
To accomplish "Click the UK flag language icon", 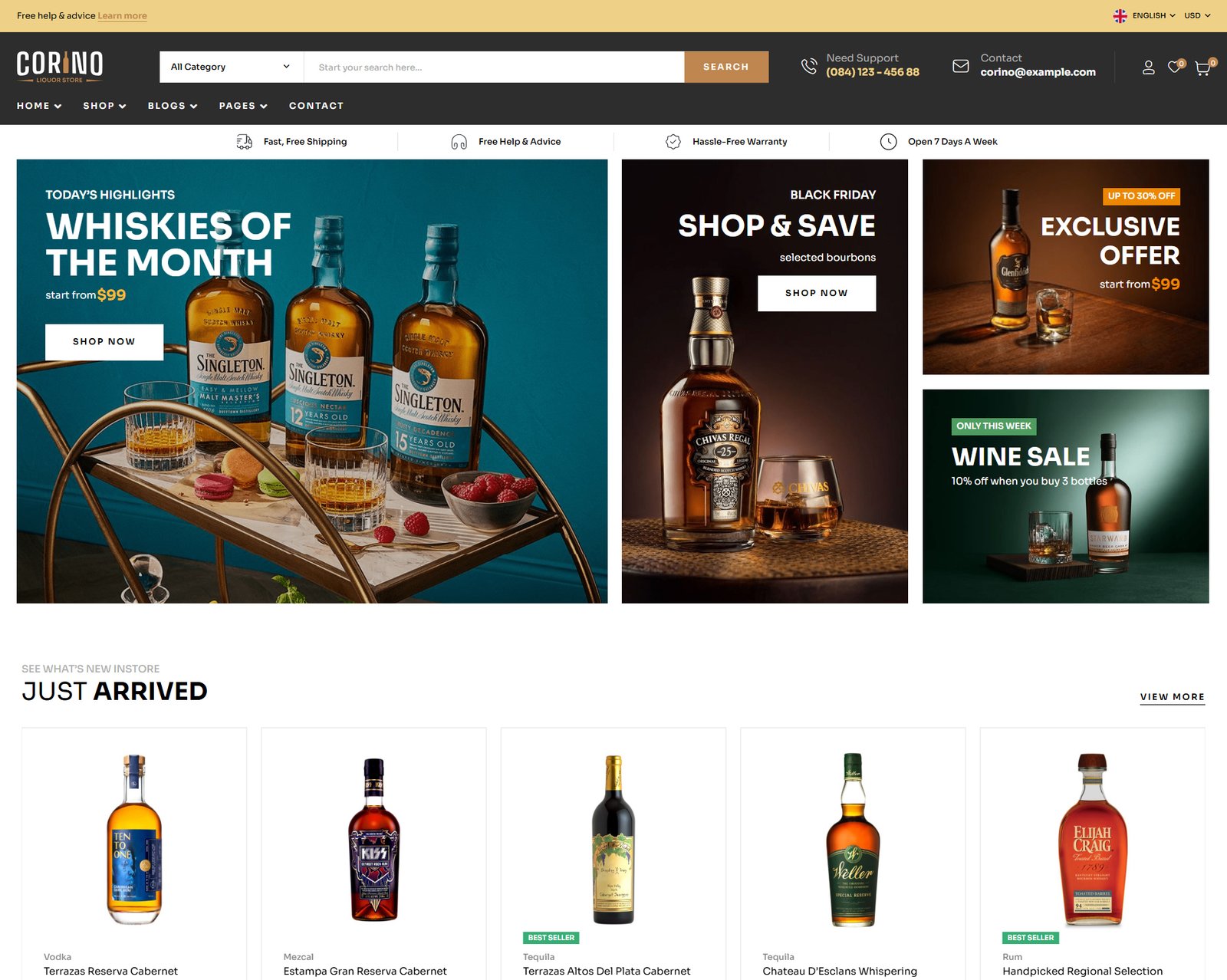I will click(x=1120, y=15).
